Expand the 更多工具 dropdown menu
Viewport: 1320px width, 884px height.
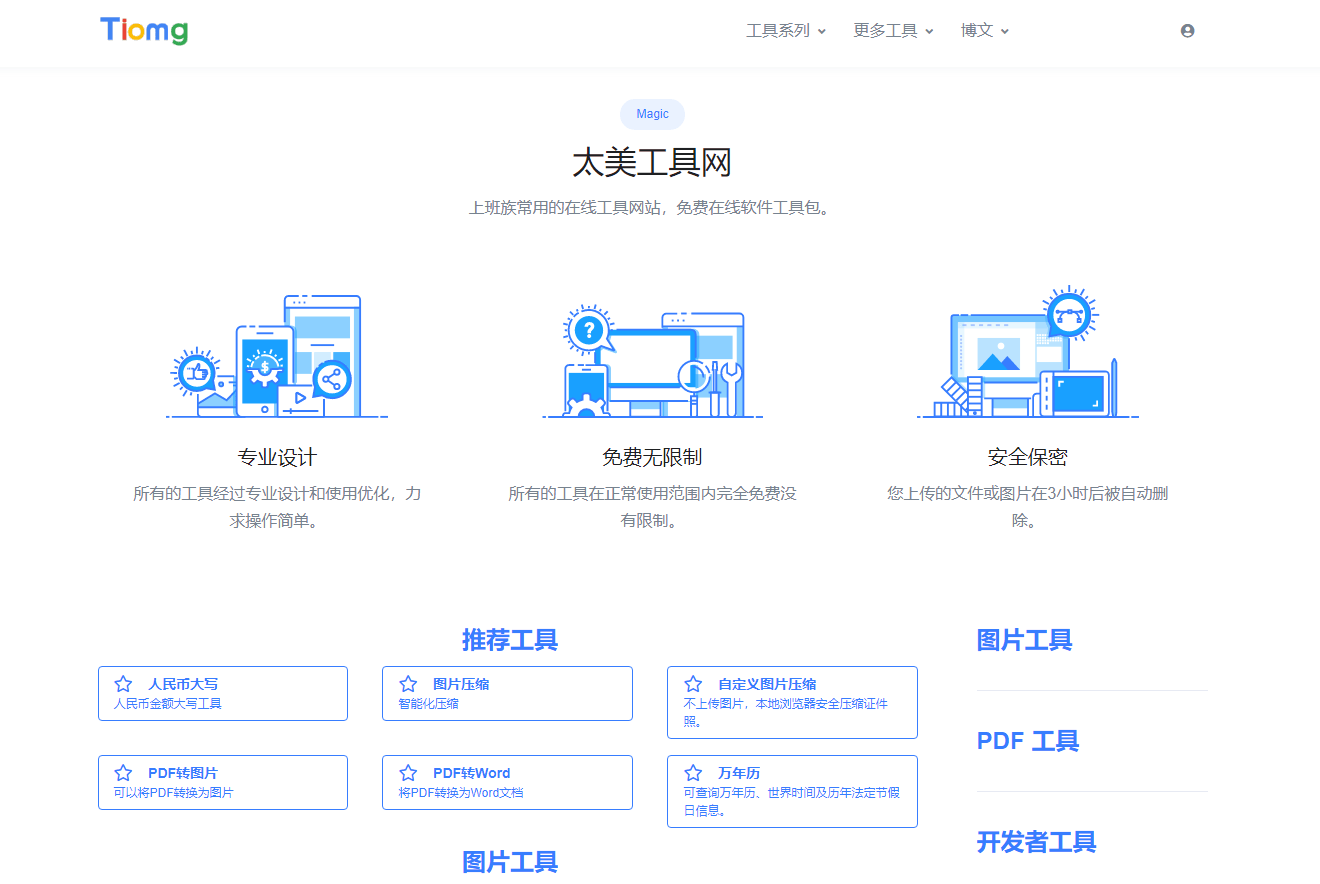[x=893, y=31]
